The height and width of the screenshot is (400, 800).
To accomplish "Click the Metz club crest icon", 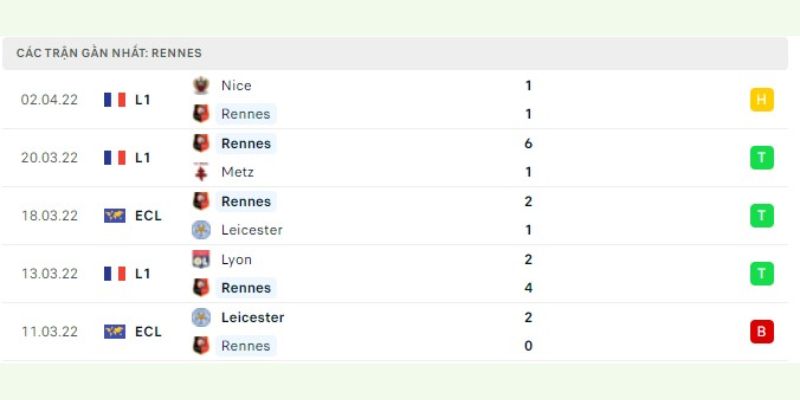I will (x=201, y=172).
